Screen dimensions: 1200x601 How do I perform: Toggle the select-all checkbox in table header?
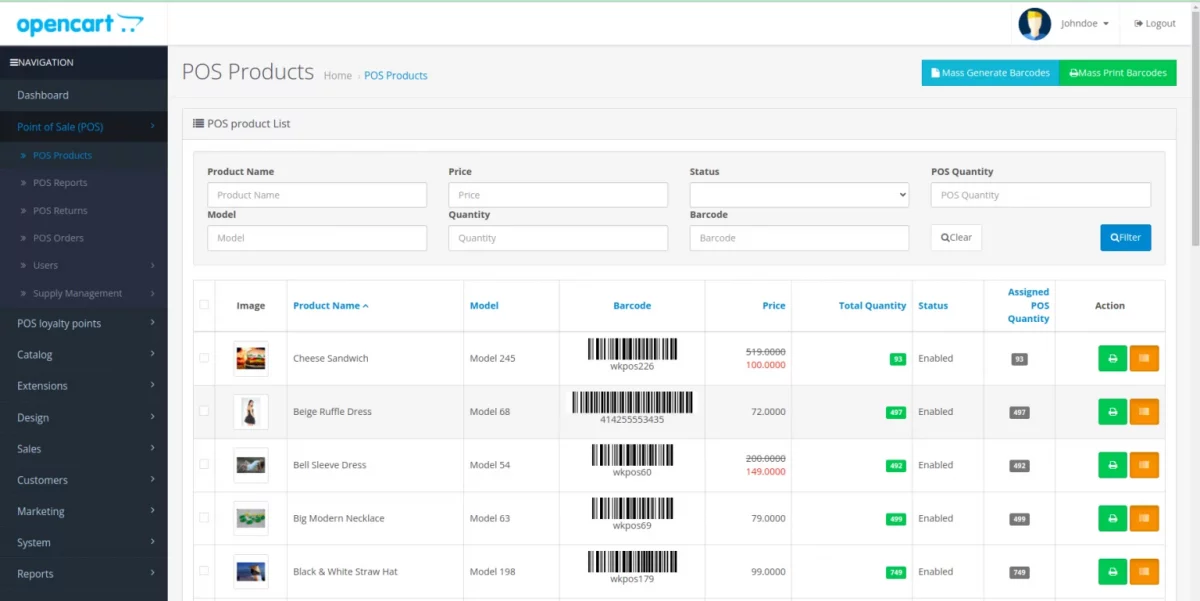click(x=204, y=304)
